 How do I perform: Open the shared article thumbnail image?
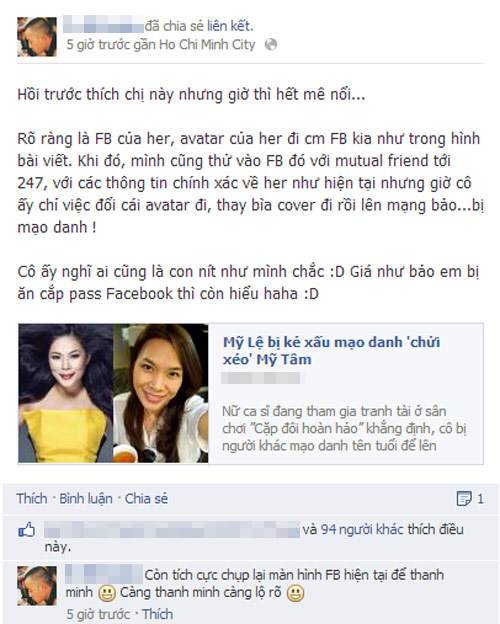[x=113, y=393]
